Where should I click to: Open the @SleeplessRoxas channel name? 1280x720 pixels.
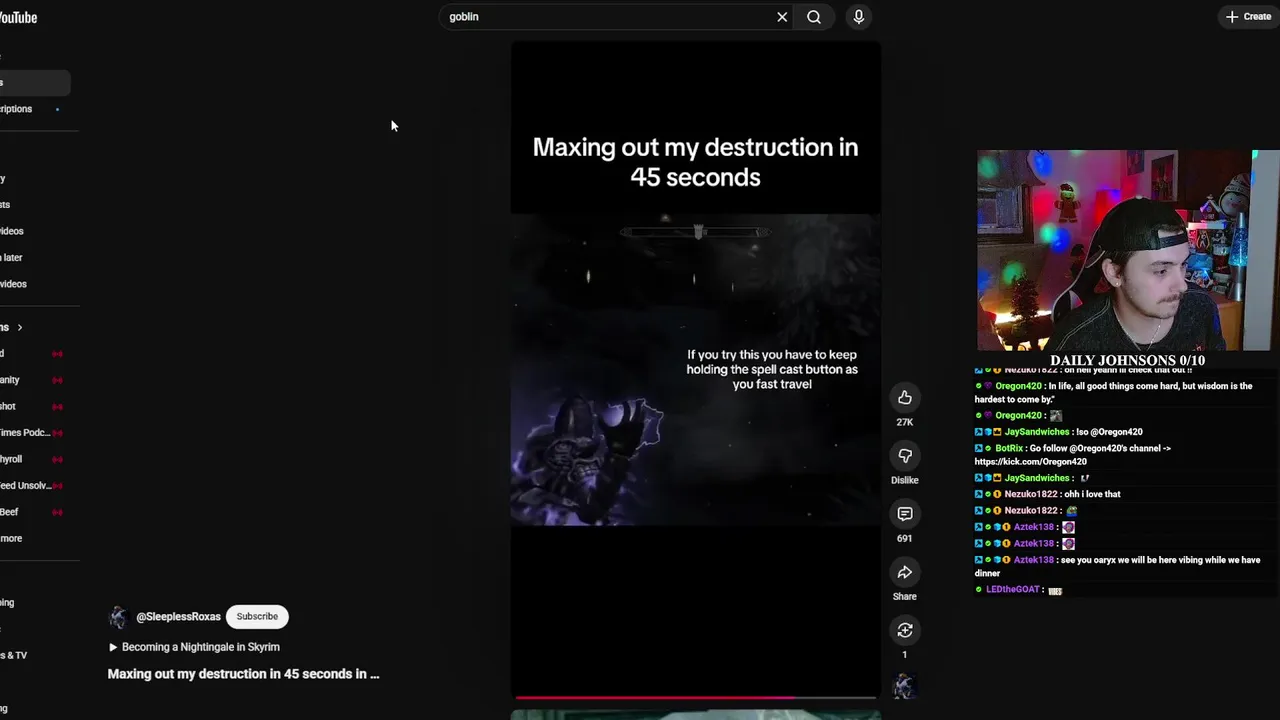178,617
